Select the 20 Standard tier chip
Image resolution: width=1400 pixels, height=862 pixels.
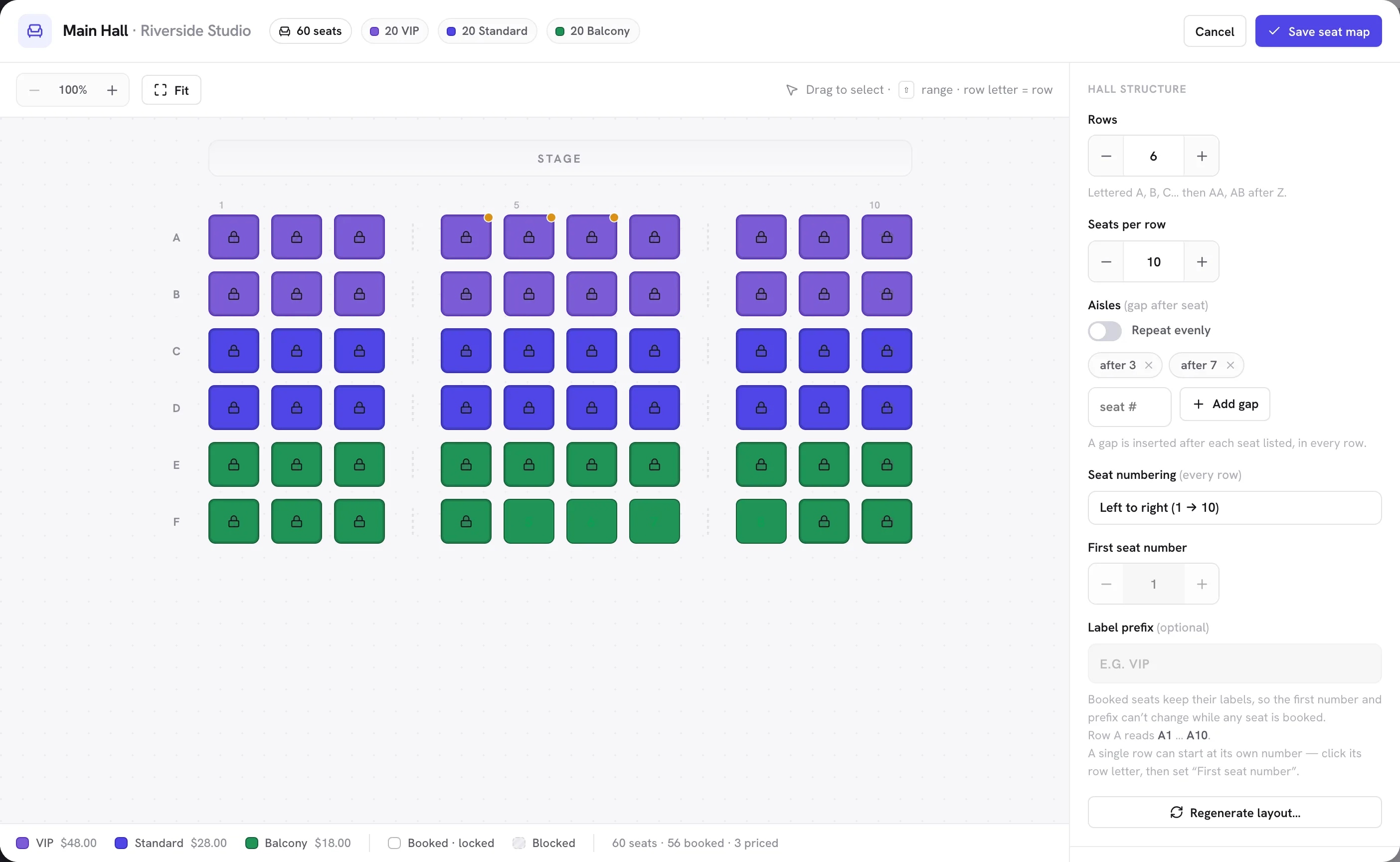point(487,31)
